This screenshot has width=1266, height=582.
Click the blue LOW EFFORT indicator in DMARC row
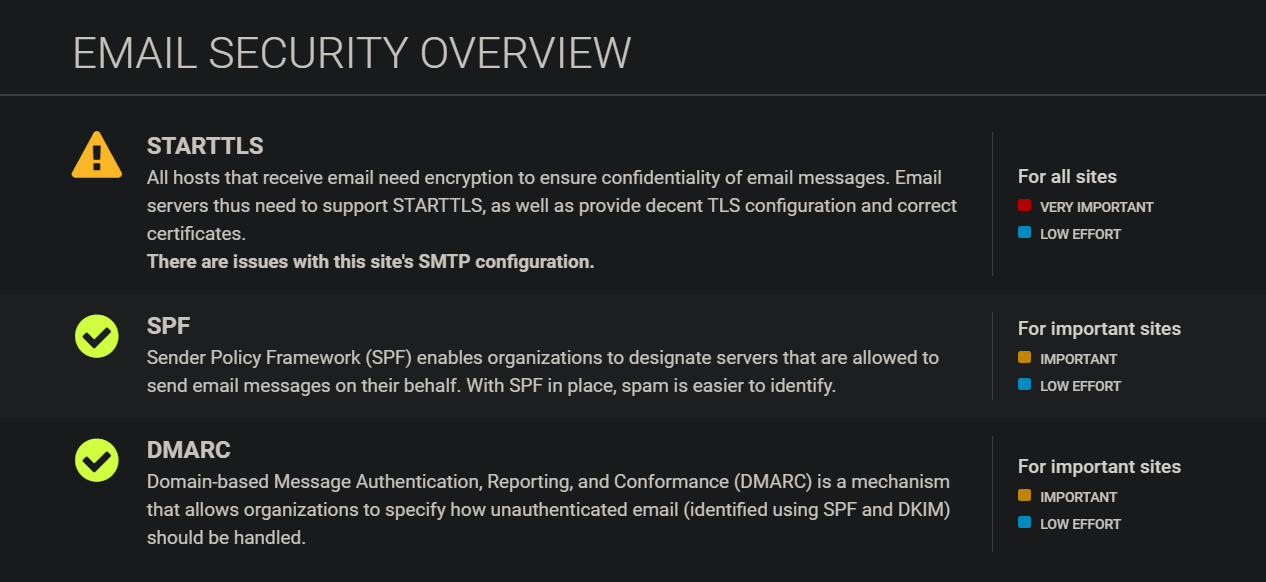tap(1026, 522)
